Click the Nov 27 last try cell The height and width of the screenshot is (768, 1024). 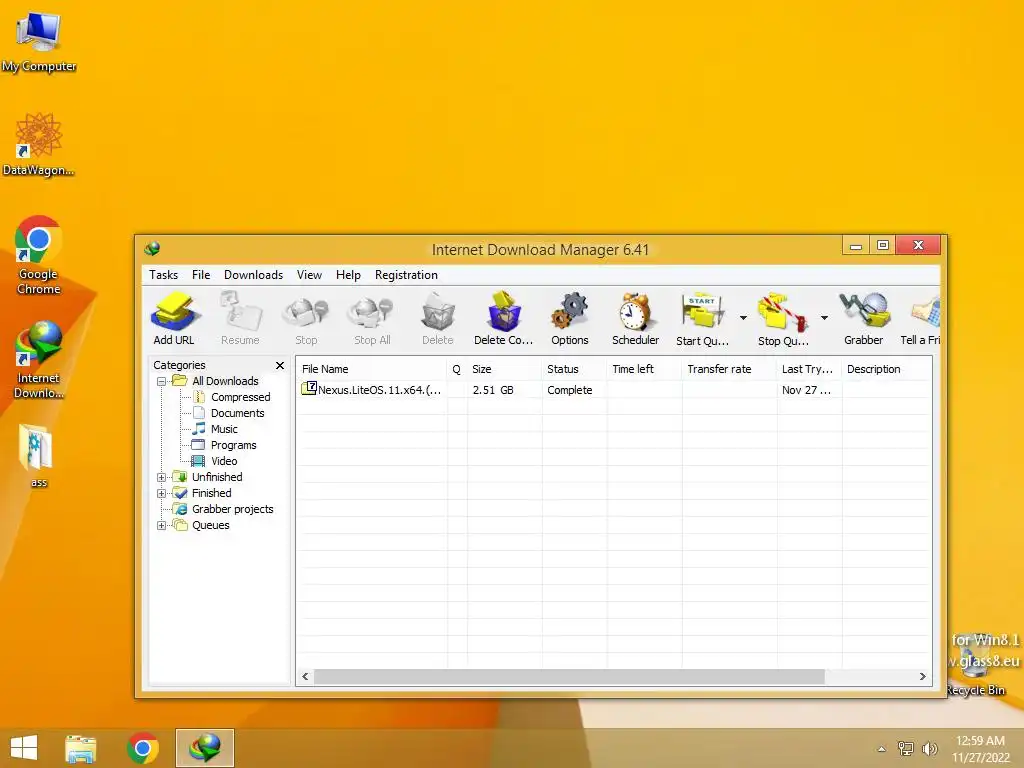pos(807,390)
